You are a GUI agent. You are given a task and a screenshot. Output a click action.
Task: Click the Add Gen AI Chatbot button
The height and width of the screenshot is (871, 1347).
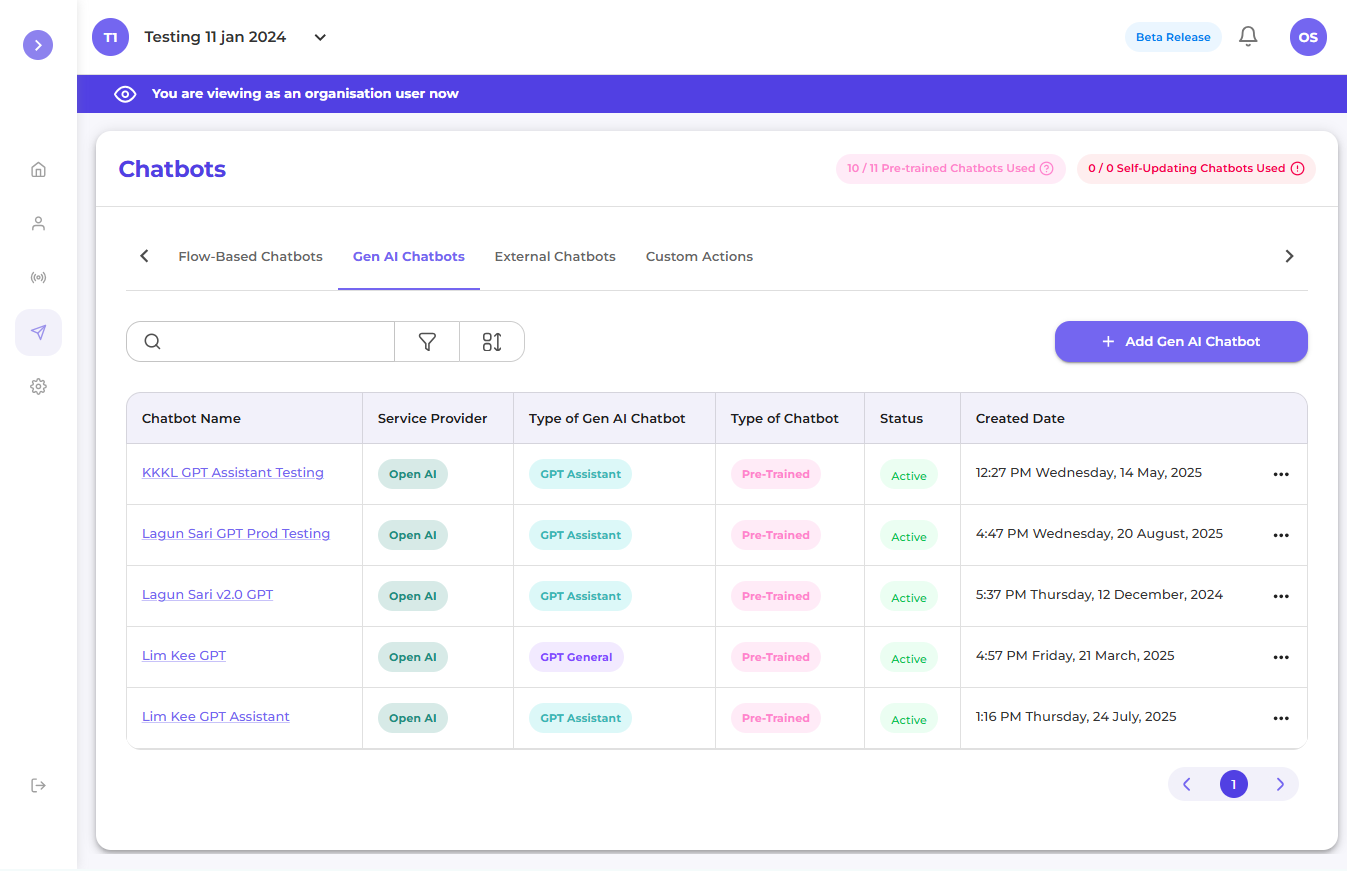[x=1181, y=341]
